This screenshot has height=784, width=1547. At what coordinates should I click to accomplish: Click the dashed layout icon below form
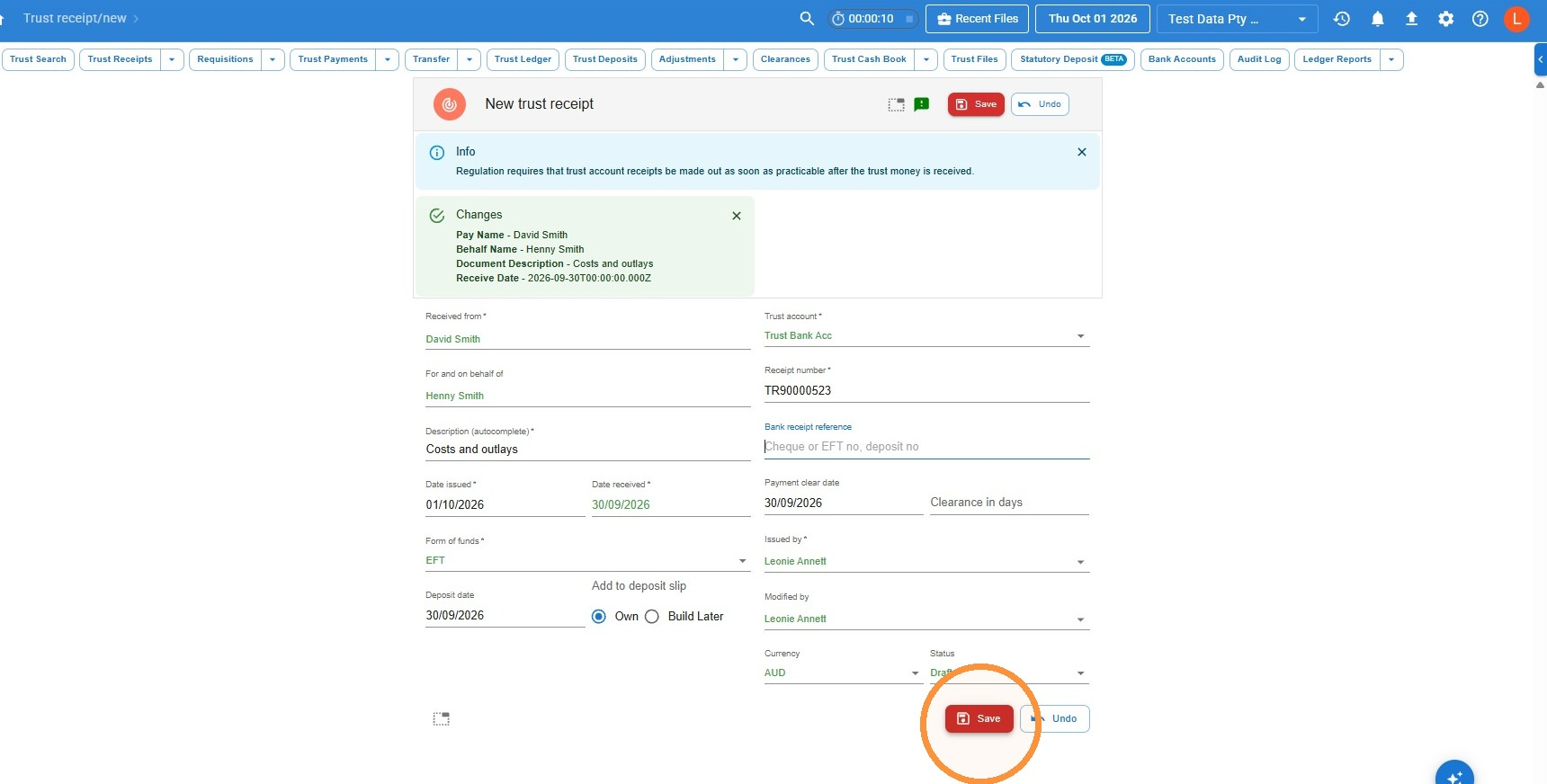coord(441,718)
